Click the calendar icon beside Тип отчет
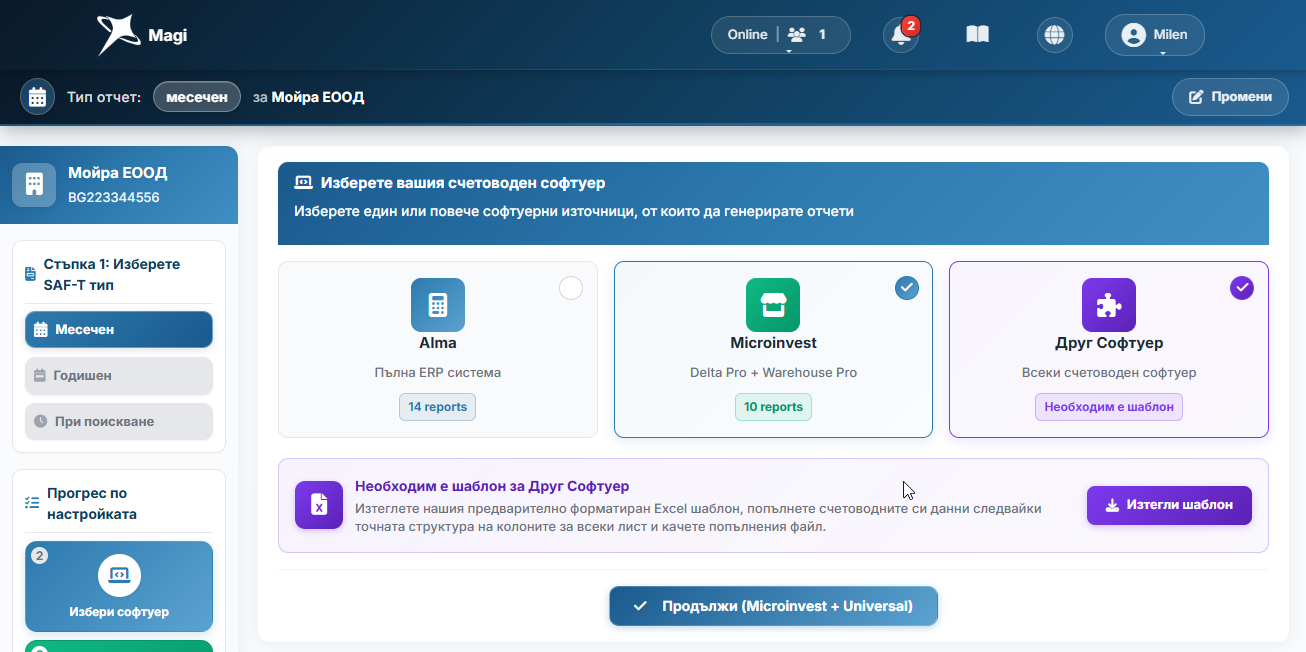The height and width of the screenshot is (652, 1306). (38, 97)
